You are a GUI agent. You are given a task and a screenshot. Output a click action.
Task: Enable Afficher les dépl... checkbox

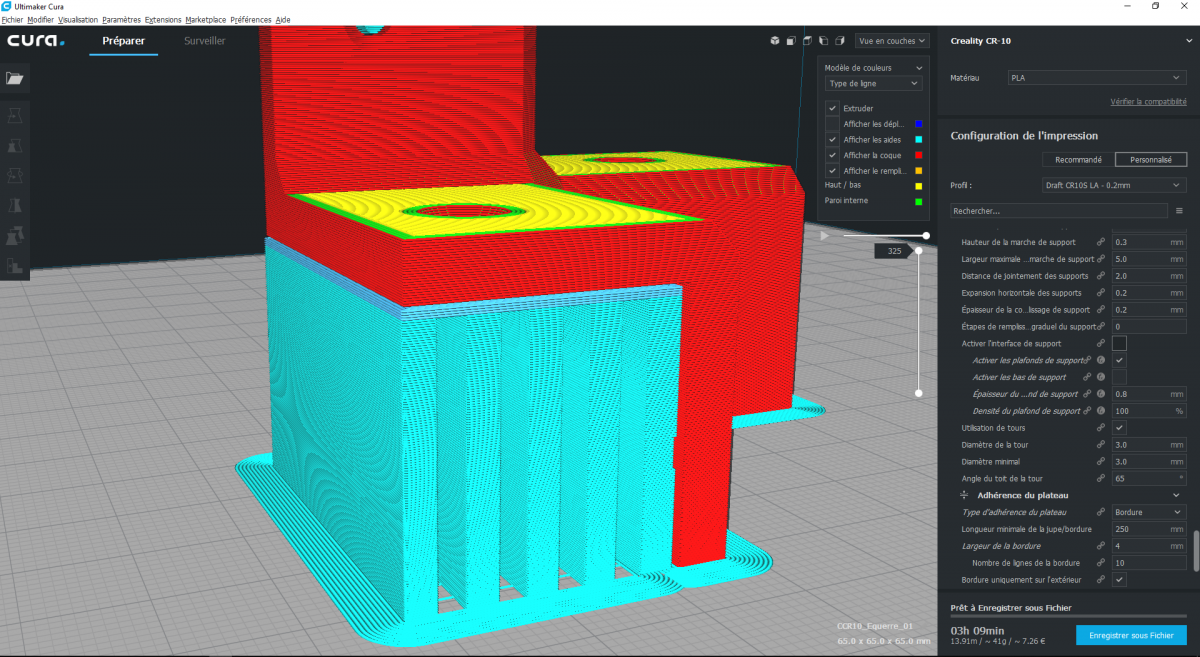click(x=832, y=124)
